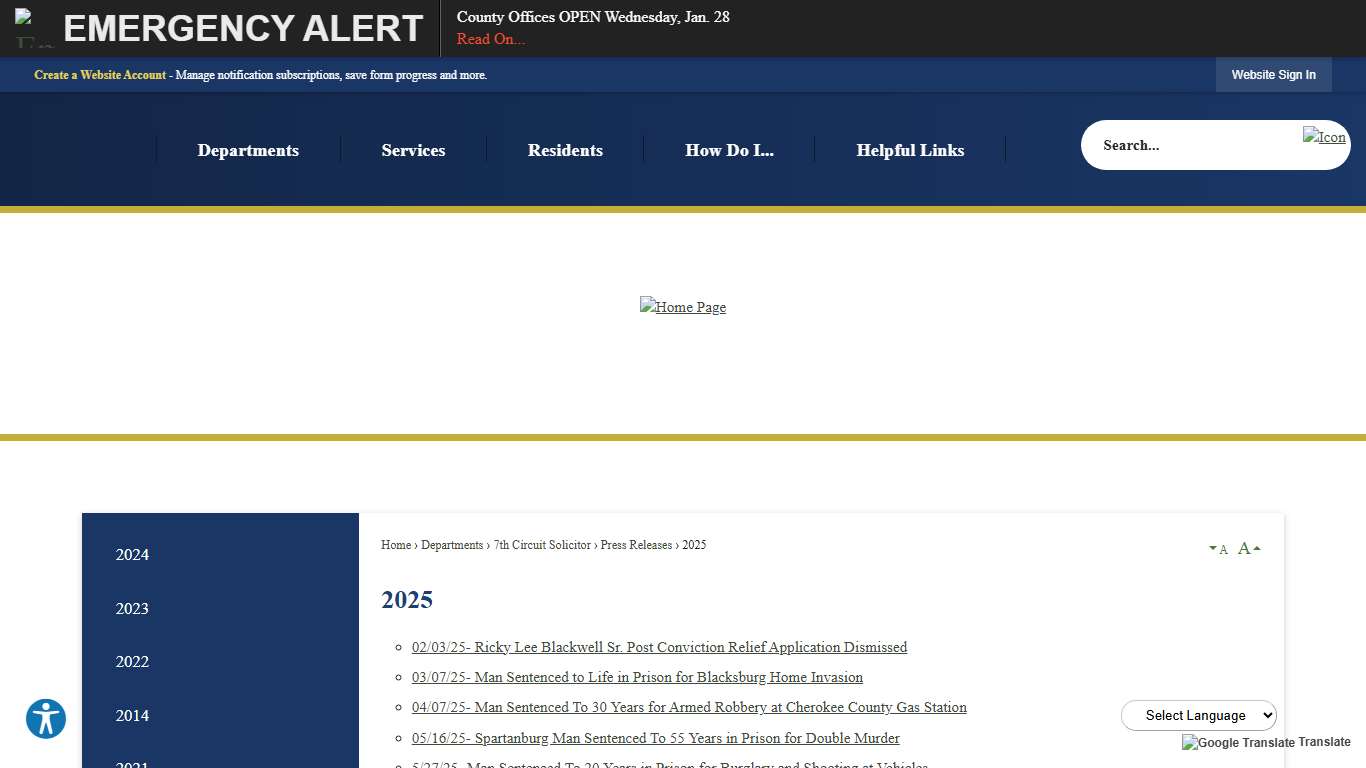
Task: Decrease text size with small A icon
Action: (1218, 549)
